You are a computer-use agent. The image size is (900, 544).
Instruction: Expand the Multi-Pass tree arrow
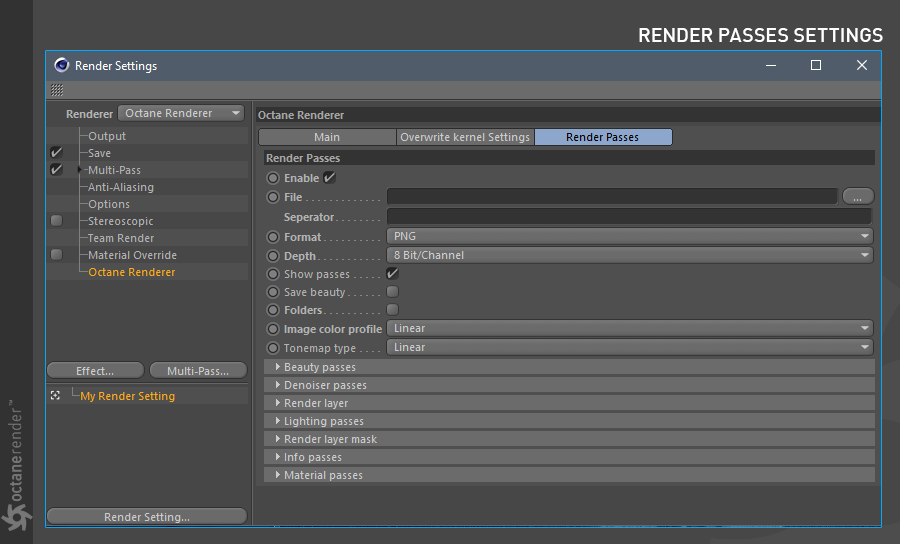pyautogui.click(x=79, y=170)
